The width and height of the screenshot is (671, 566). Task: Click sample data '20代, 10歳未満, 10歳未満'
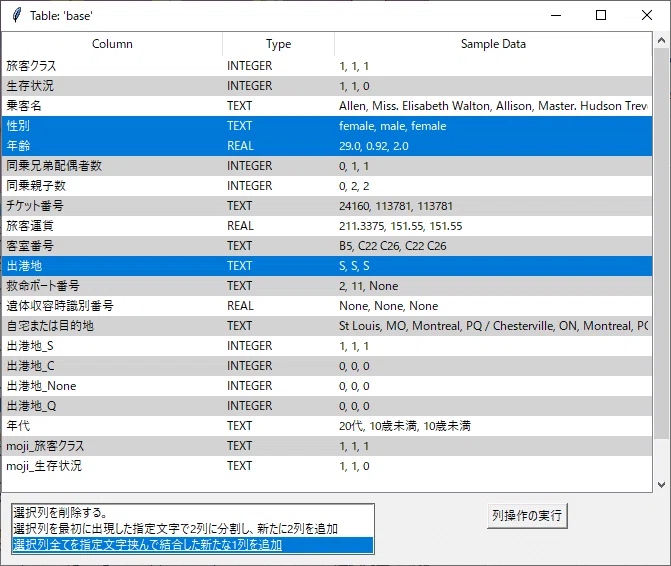pos(405,426)
